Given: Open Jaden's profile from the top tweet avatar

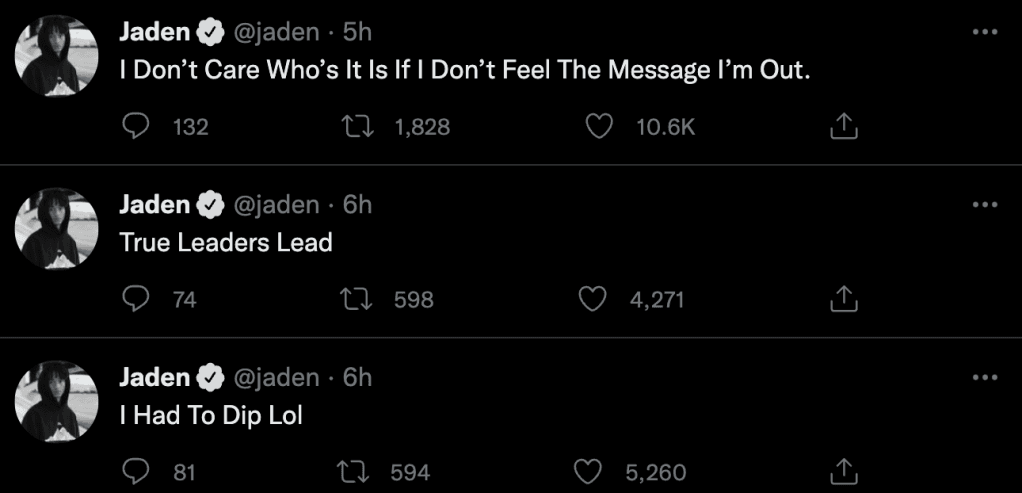Looking at the screenshot, I should point(56,57).
